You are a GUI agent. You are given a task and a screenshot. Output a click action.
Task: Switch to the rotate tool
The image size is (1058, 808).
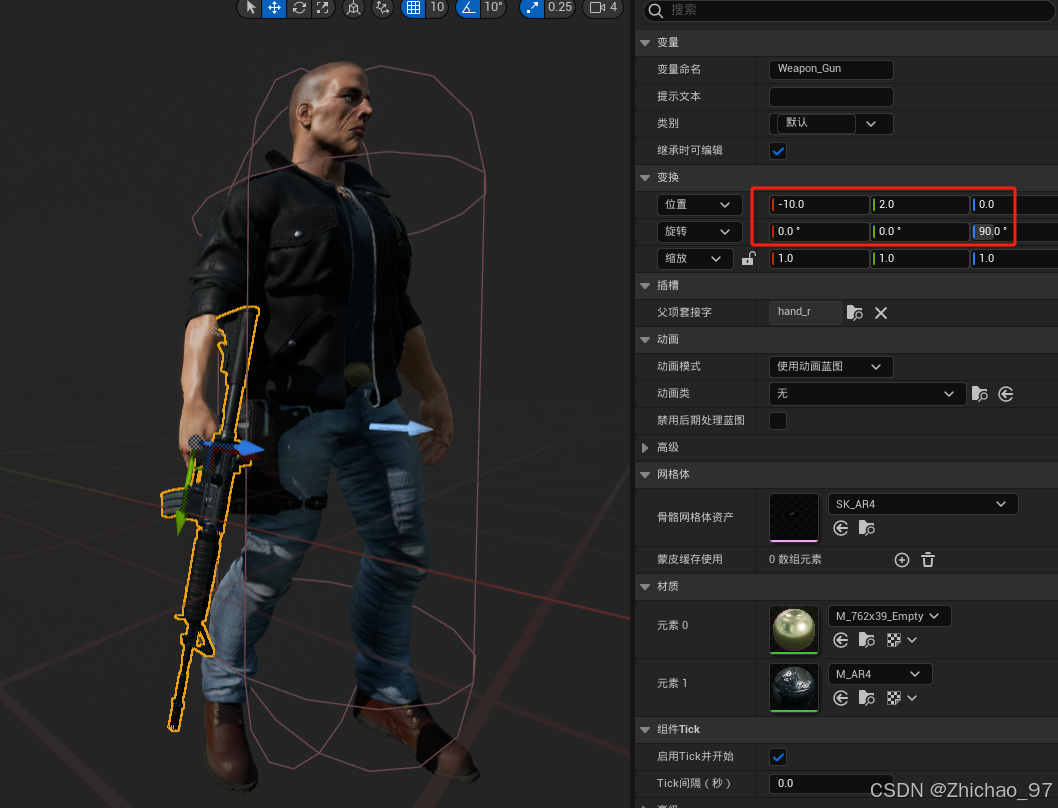click(299, 7)
